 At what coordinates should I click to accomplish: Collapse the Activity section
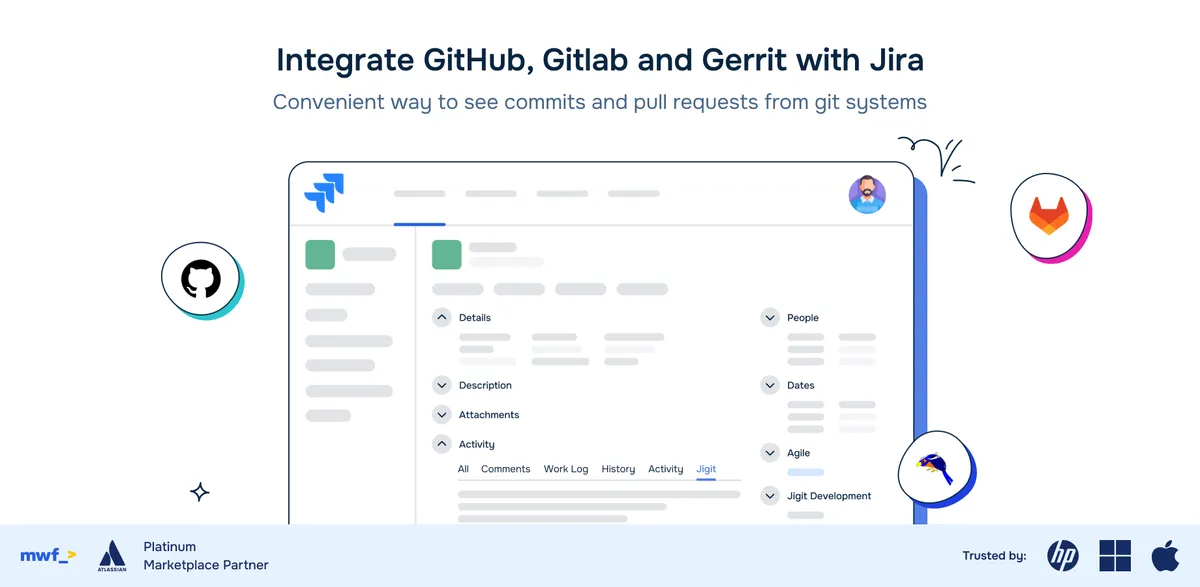[x=442, y=444]
